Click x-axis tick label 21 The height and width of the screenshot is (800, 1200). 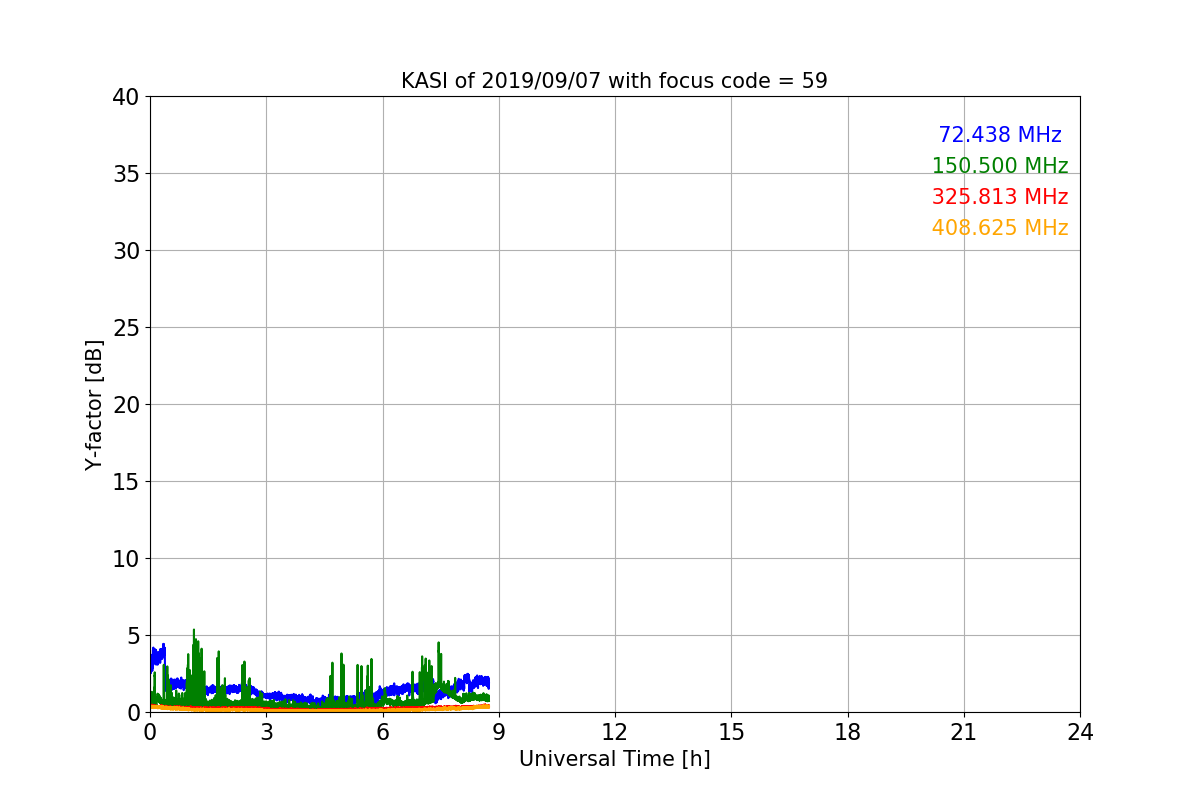[964, 732]
